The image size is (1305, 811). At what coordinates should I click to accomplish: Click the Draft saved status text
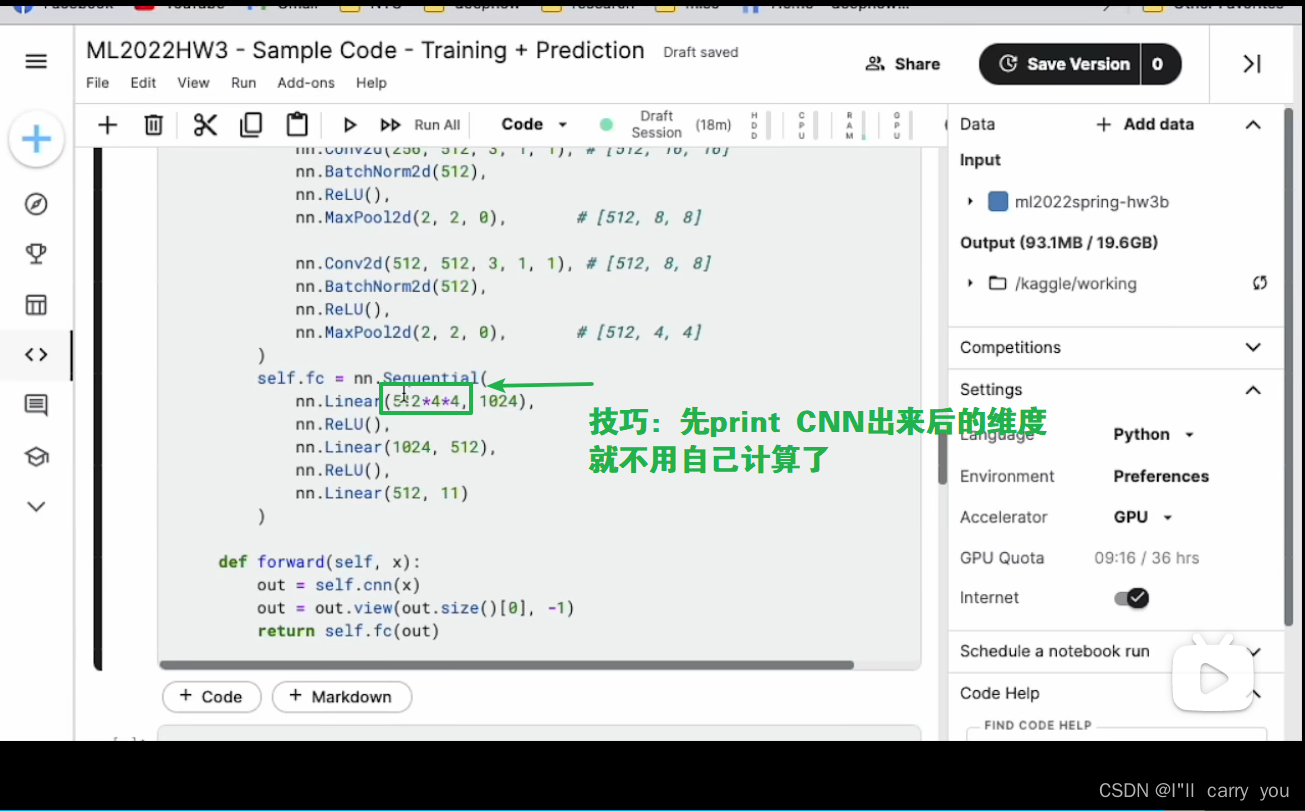tap(701, 52)
